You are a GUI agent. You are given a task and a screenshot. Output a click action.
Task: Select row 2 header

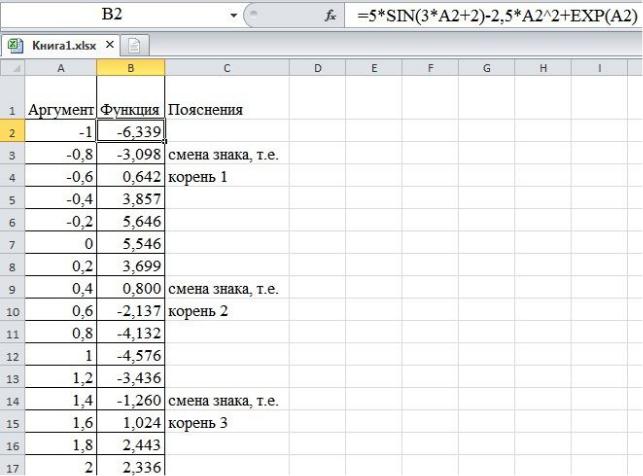[x=13, y=131]
